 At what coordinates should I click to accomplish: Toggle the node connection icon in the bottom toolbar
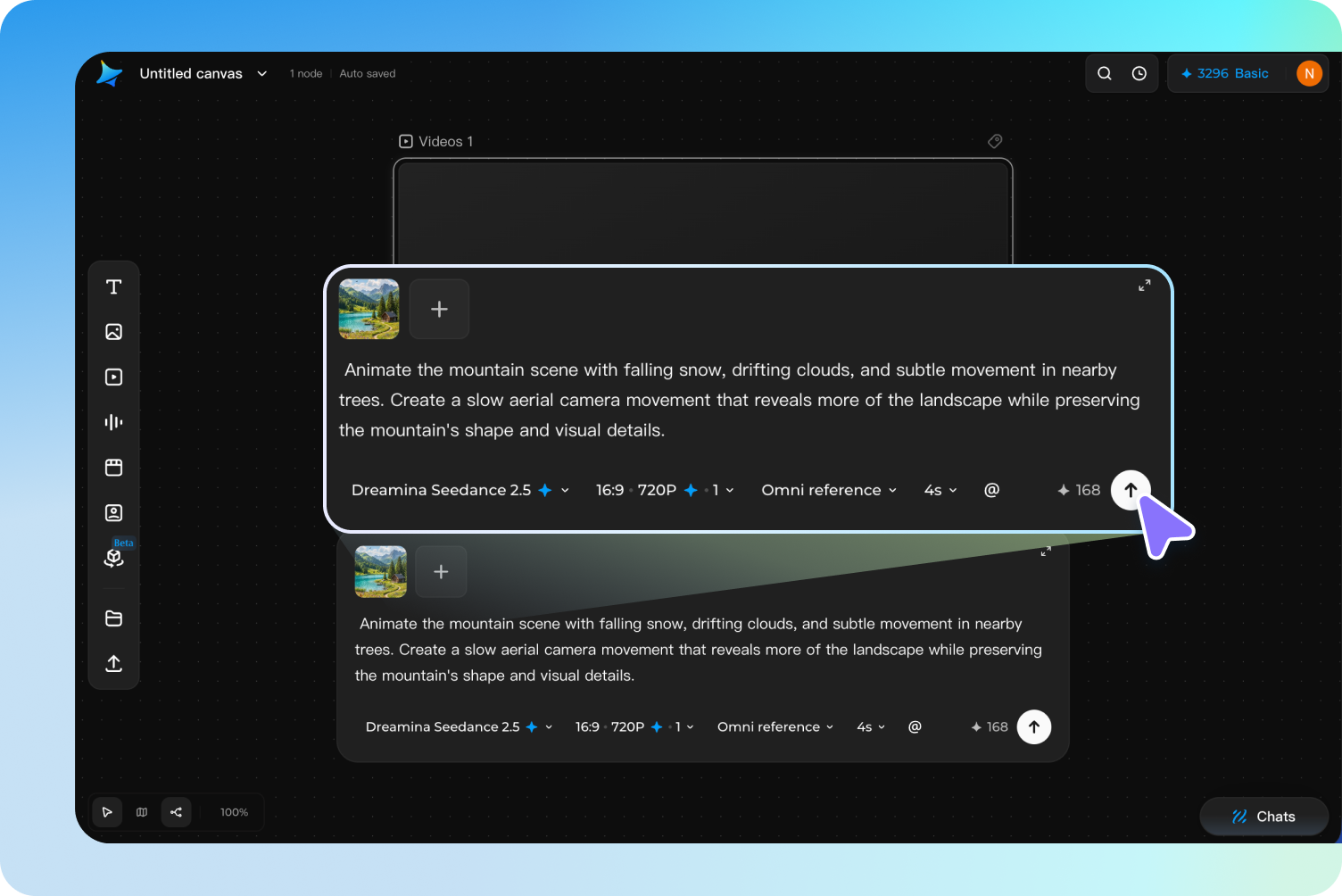pos(177,812)
